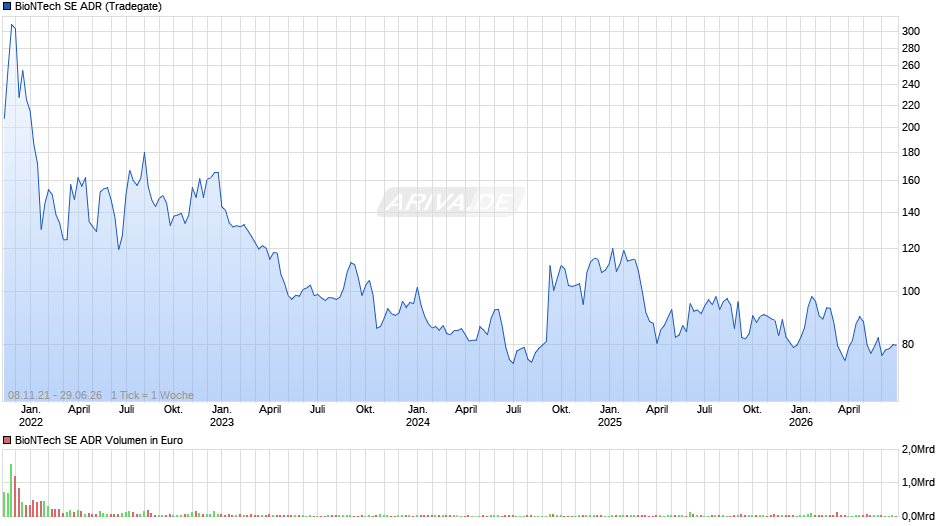Click the 'Jan. 2024' time axis label

(x=418, y=416)
